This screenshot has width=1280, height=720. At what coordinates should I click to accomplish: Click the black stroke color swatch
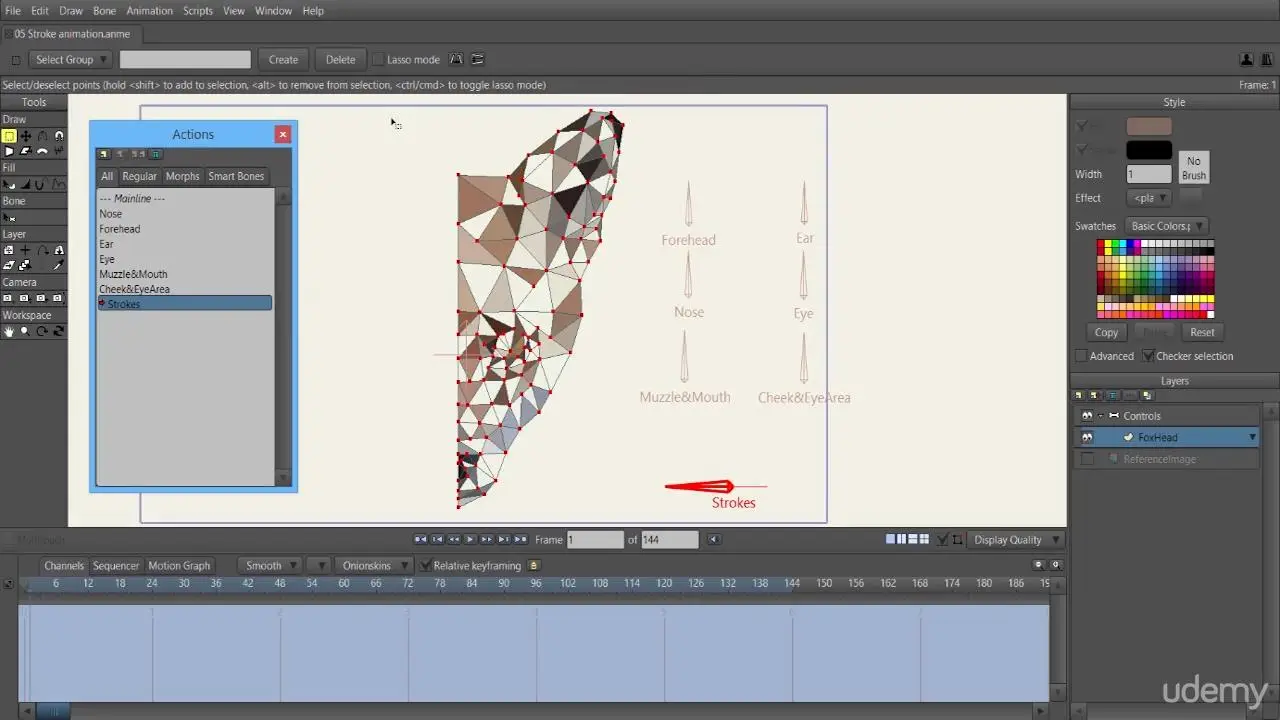pyautogui.click(x=1148, y=150)
